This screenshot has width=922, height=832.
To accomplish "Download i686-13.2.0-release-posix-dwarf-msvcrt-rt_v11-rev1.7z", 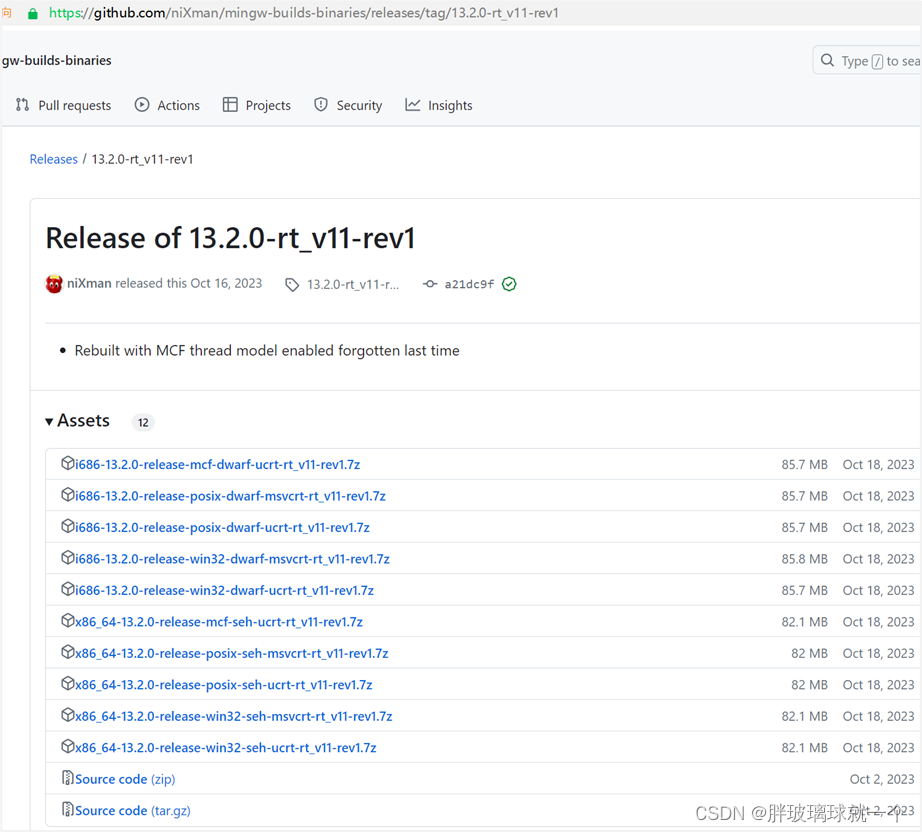I will 230,496.
